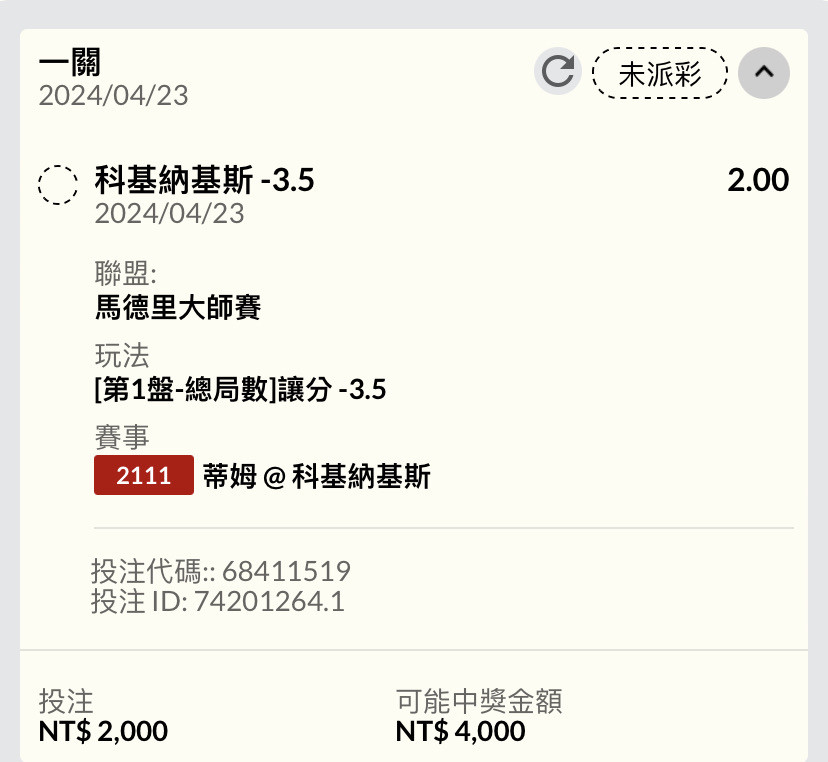The image size is (828, 762).
Task: Click the refresh icon beside 未派彩
Action: [558, 71]
